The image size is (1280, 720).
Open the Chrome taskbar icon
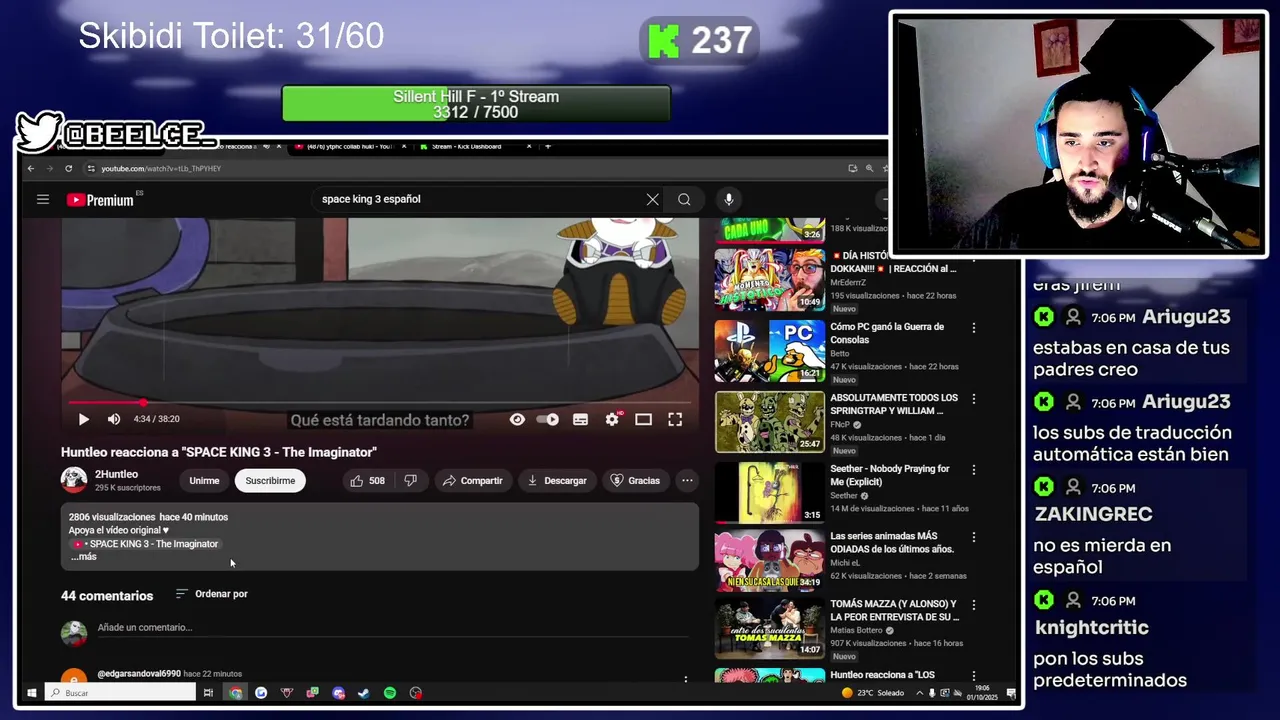pyautogui.click(x=235, y=693)
